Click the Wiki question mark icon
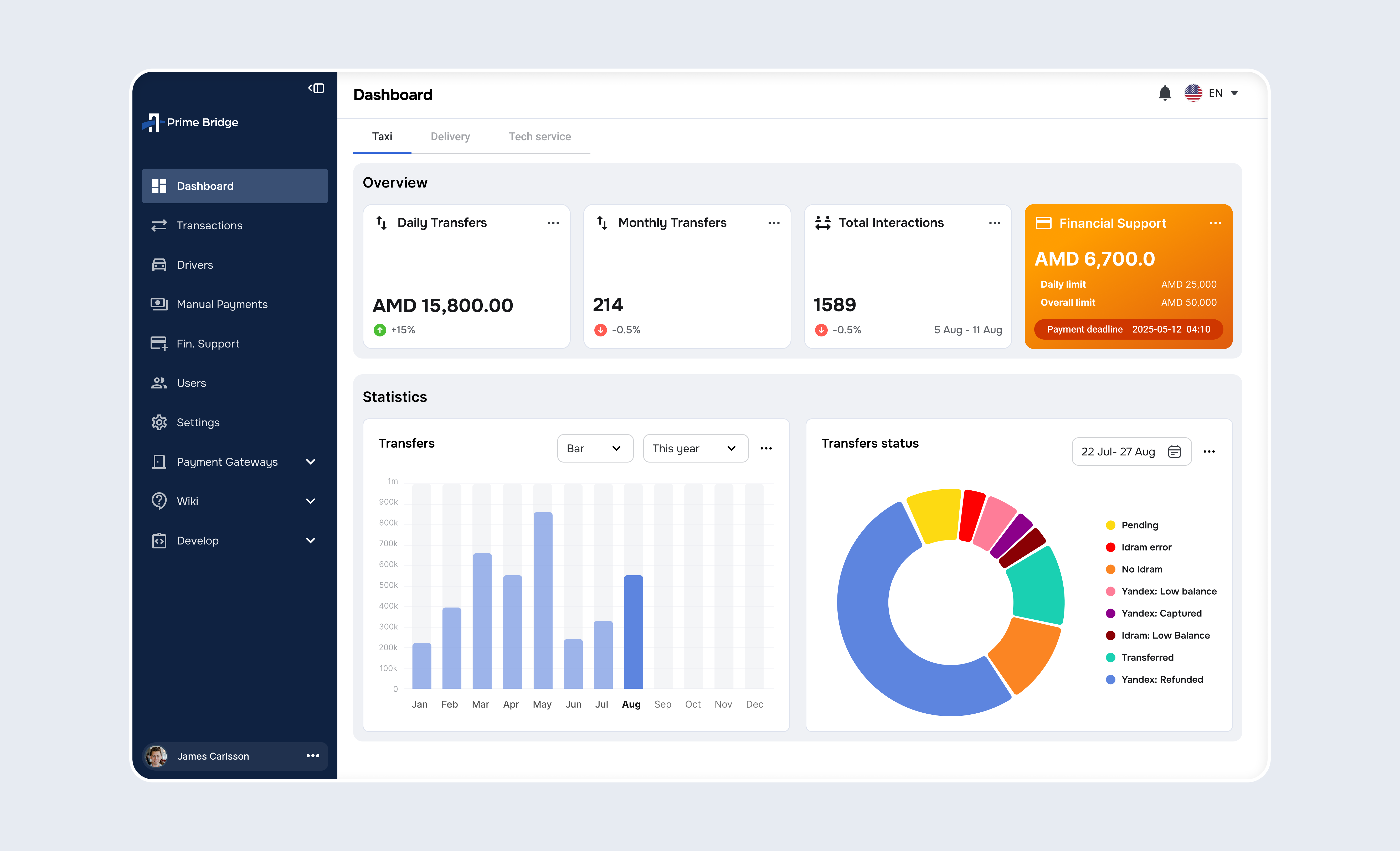The width and height of the screenshot is (1400, 851). [159, 501]
